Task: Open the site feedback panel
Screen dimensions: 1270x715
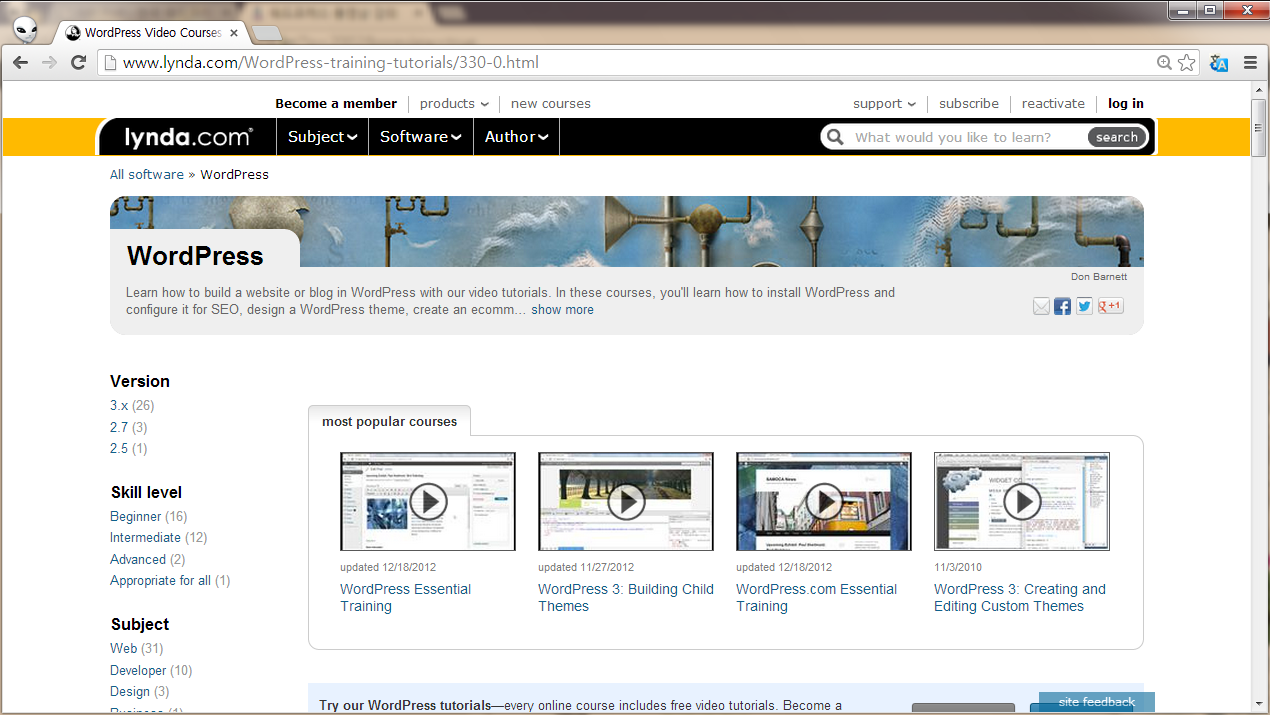Action: click(1097, 702)
